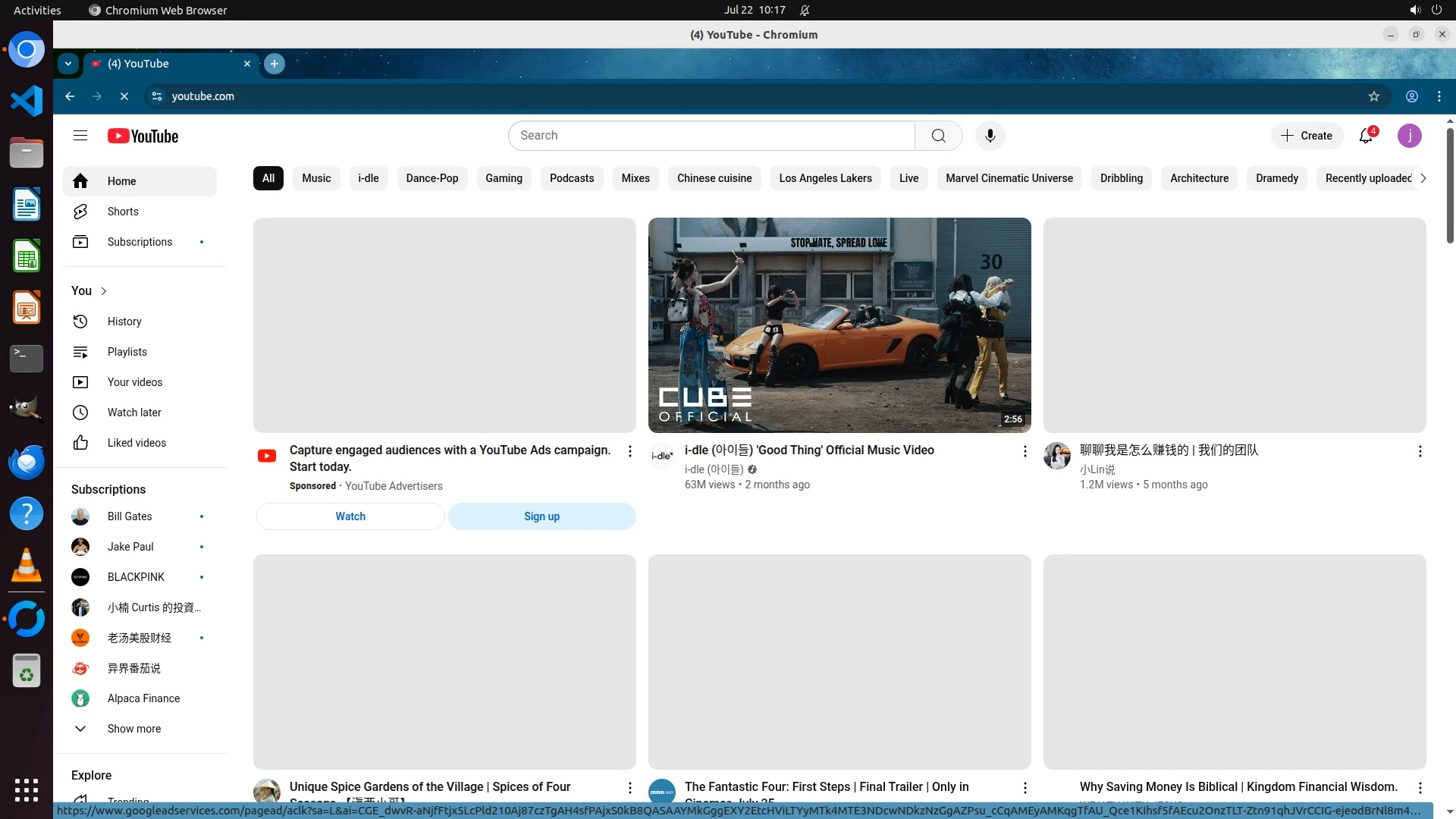Viewport: 1456px width, 819px height.
Task: Expand Show more subscriptions
Action: pos(134,729)
